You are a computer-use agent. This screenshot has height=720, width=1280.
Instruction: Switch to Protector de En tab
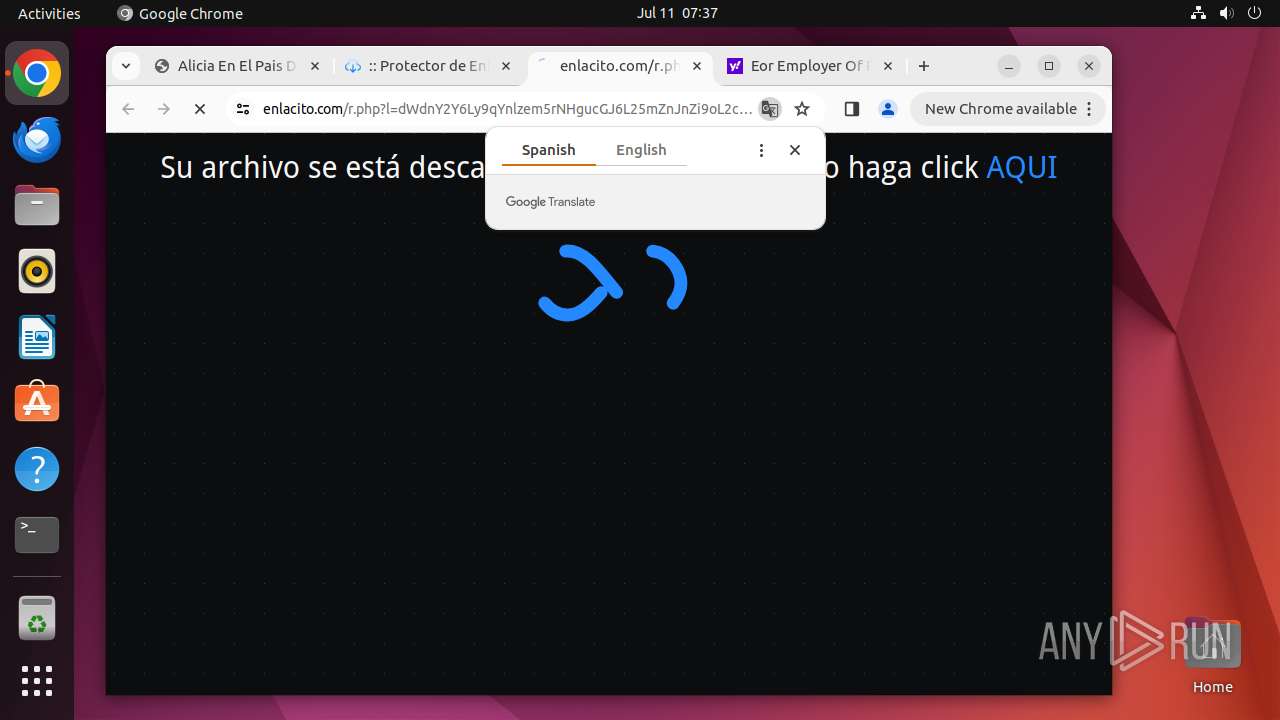click(x=427, y=66)
